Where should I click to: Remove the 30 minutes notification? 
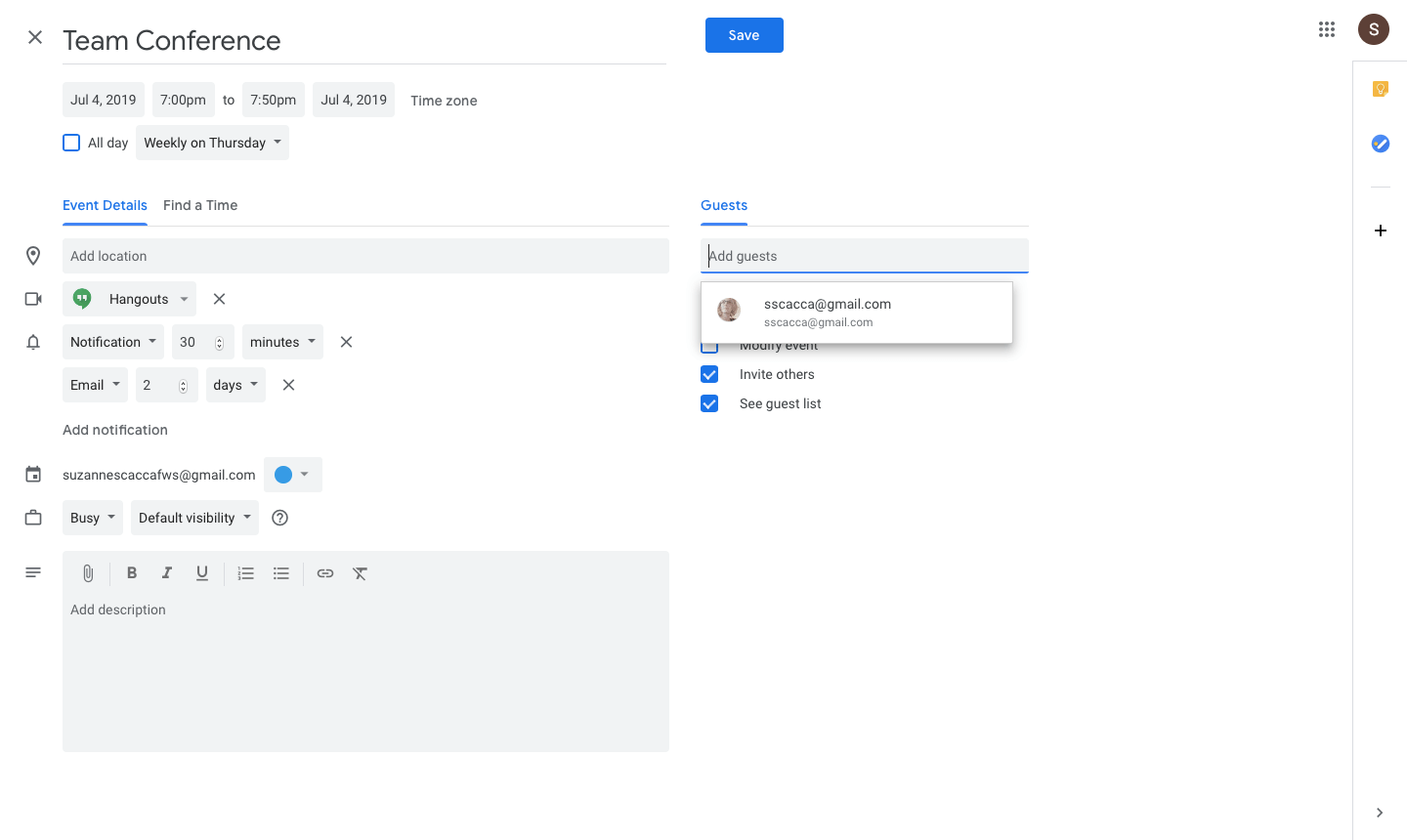[x=346, y=342]
